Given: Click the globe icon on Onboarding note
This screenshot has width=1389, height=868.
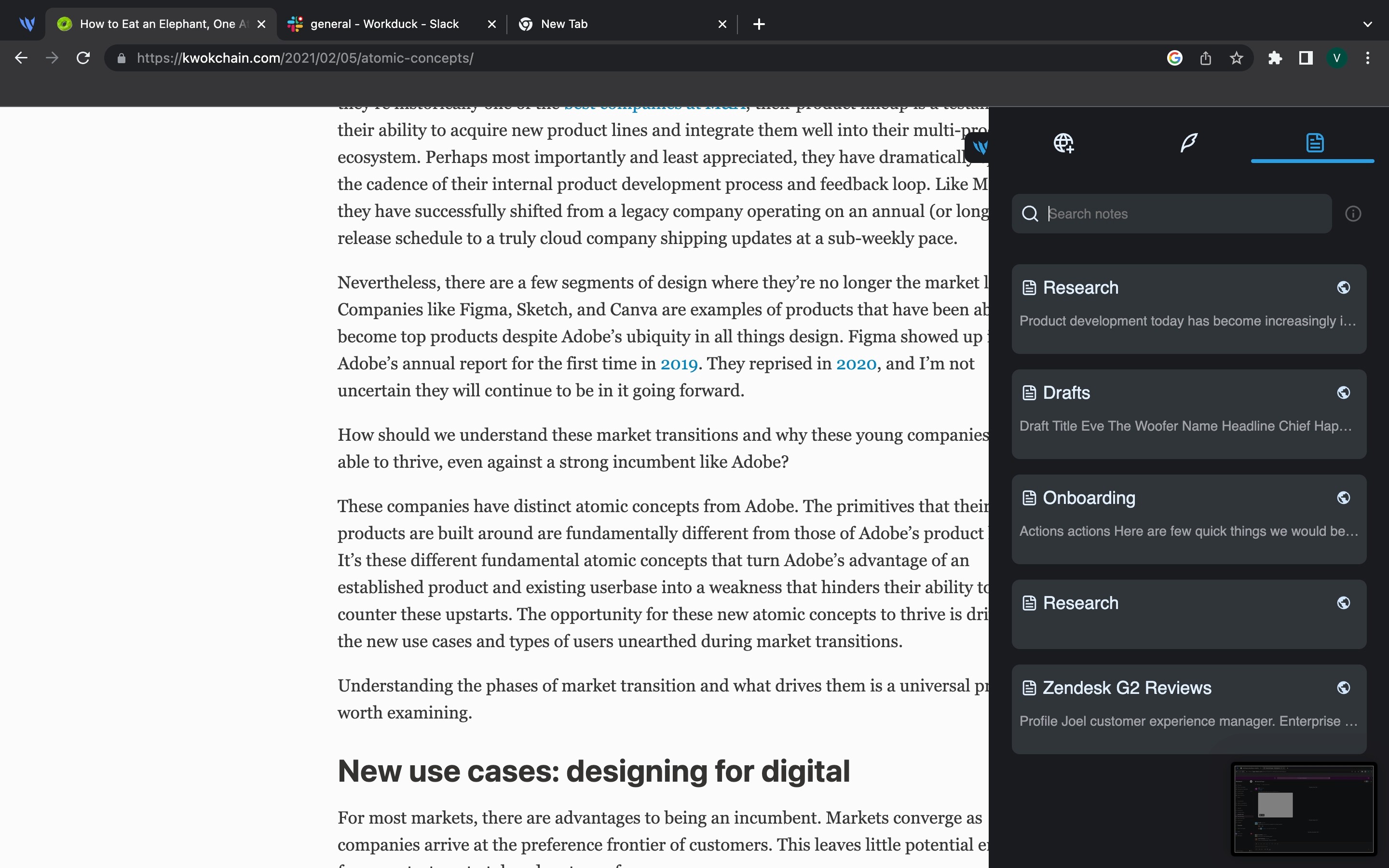Looking at the screenshot, I should [x=1343, y=498].
